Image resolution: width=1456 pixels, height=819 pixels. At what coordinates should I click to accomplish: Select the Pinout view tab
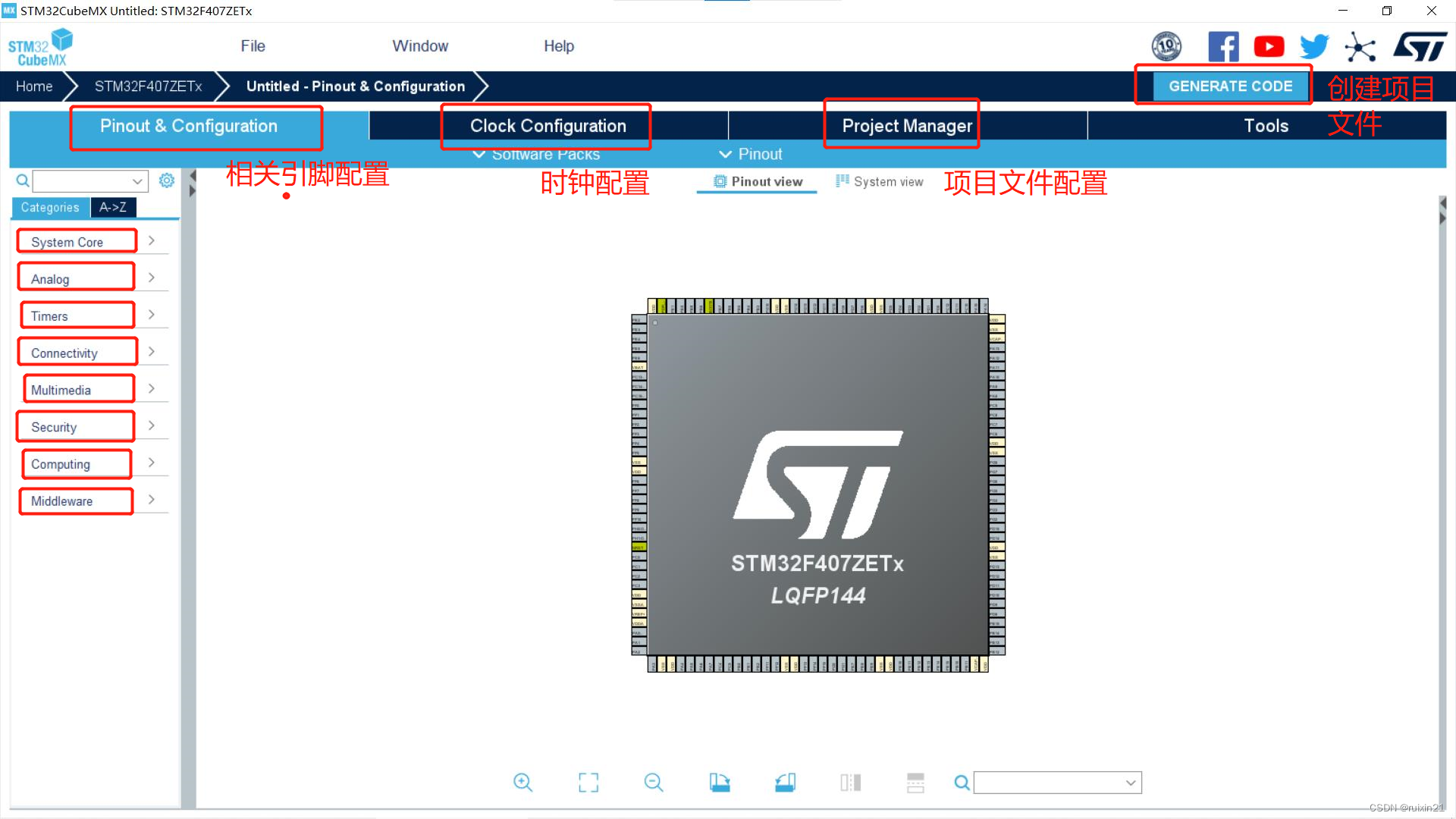pos(758,182)
